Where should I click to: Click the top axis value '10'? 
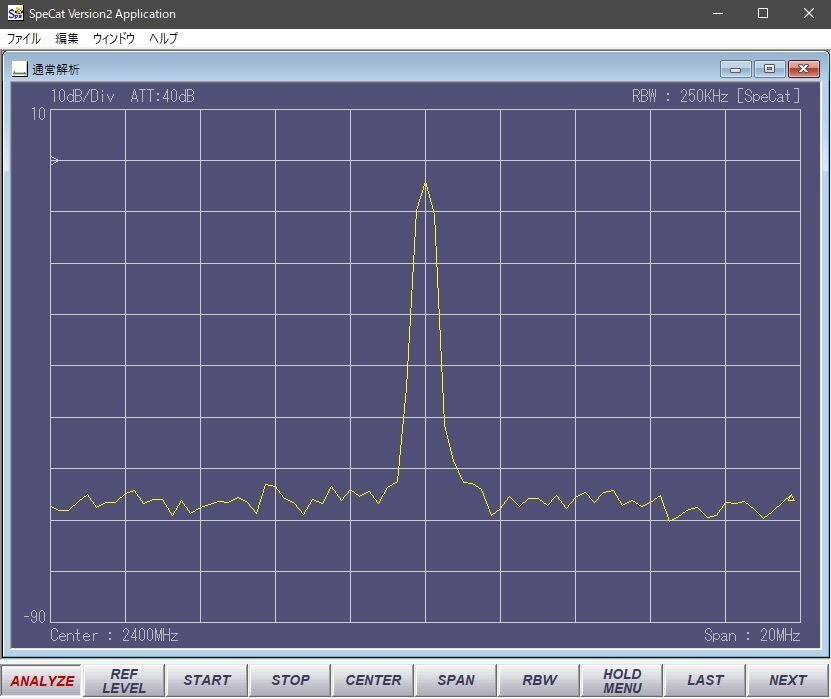tap(38, 113)
